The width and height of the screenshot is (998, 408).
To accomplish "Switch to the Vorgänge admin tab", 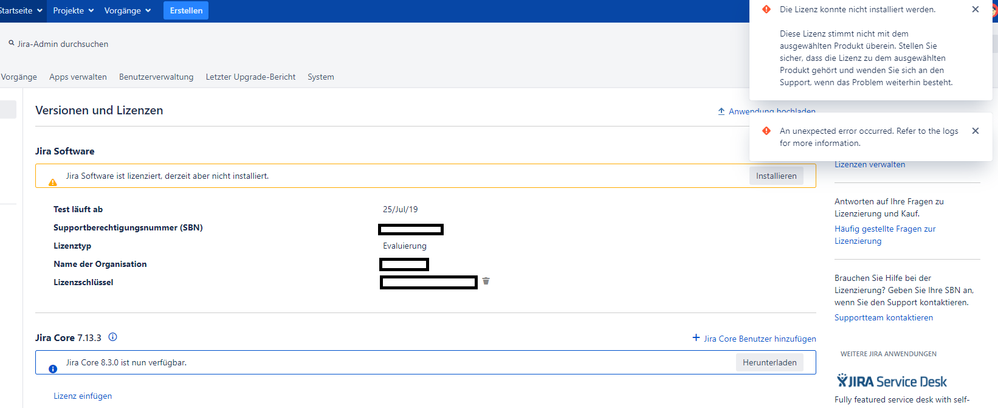I will pos(18,77).
